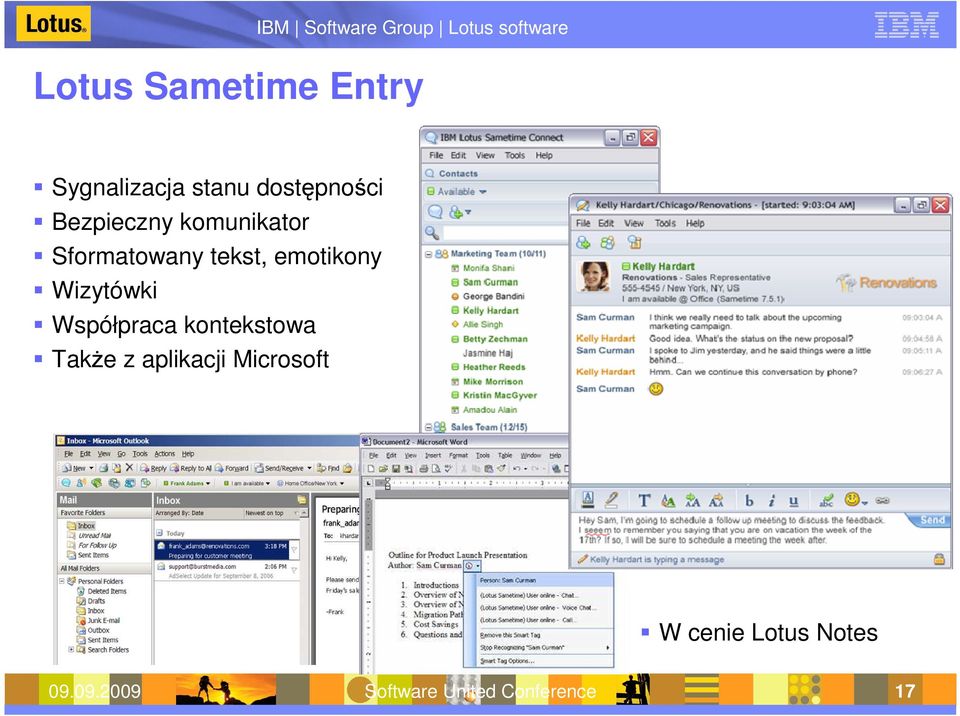
Task: Click the padlock encryption icon in chat status bar
Action: [x=939, y=559]
